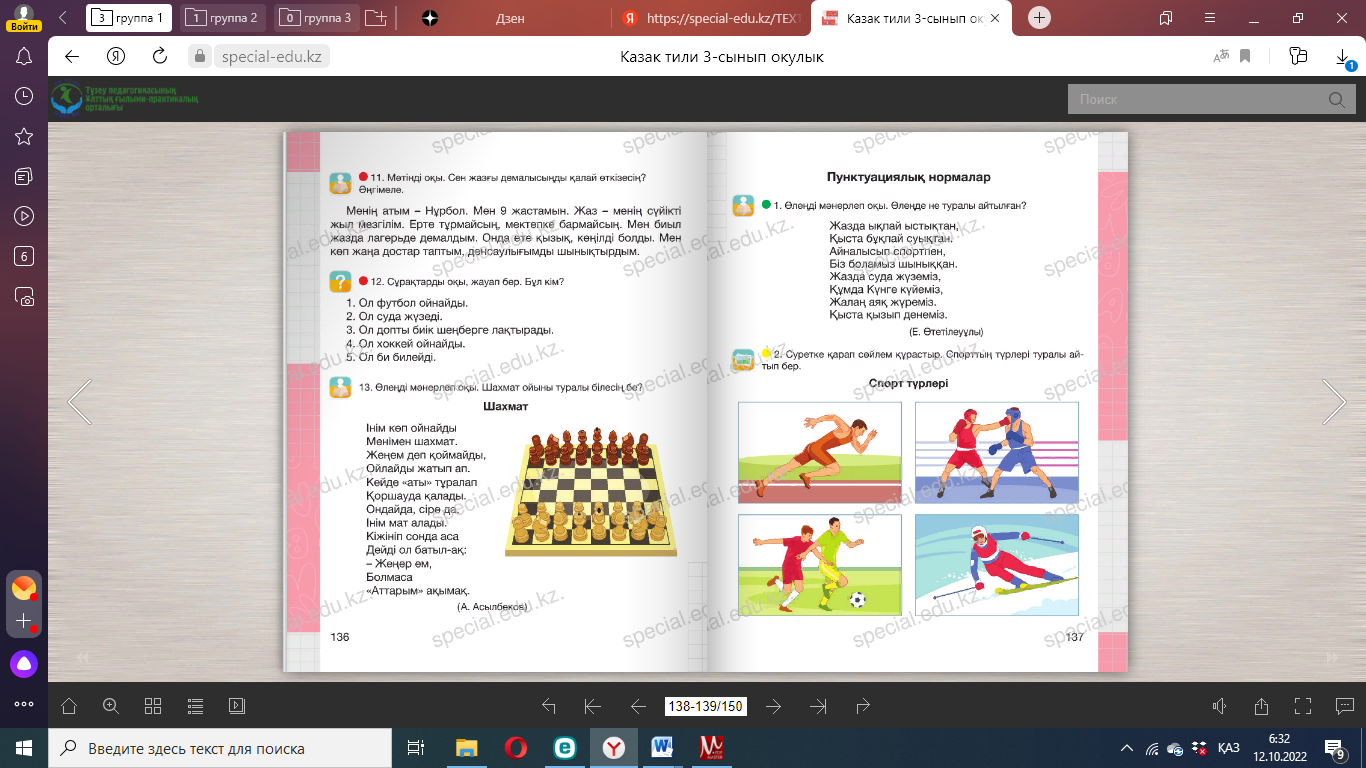Open the chess board illustration

coord(590,490)
